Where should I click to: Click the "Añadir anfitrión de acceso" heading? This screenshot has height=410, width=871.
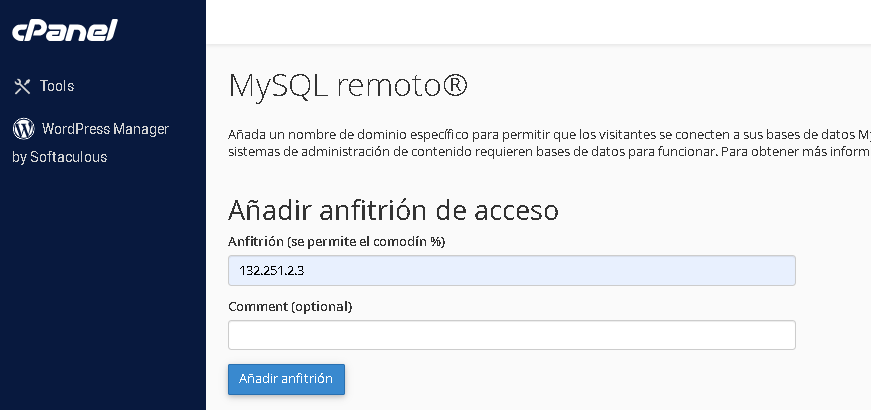pyautogui.click(x=393, y=210)
